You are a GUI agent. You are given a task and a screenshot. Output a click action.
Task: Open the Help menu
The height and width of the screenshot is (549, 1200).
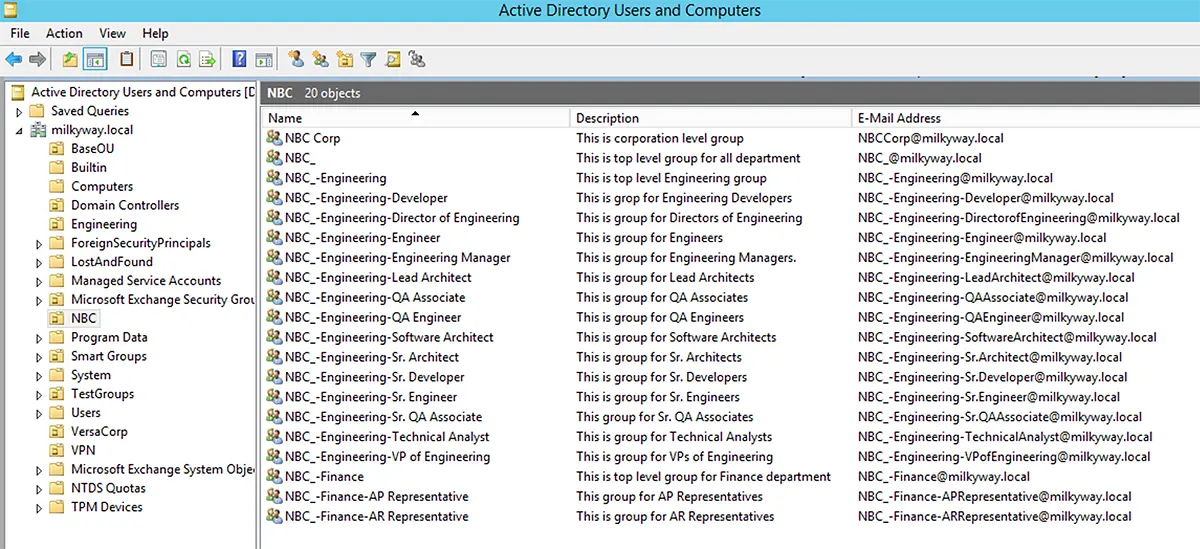pos(155,33)
